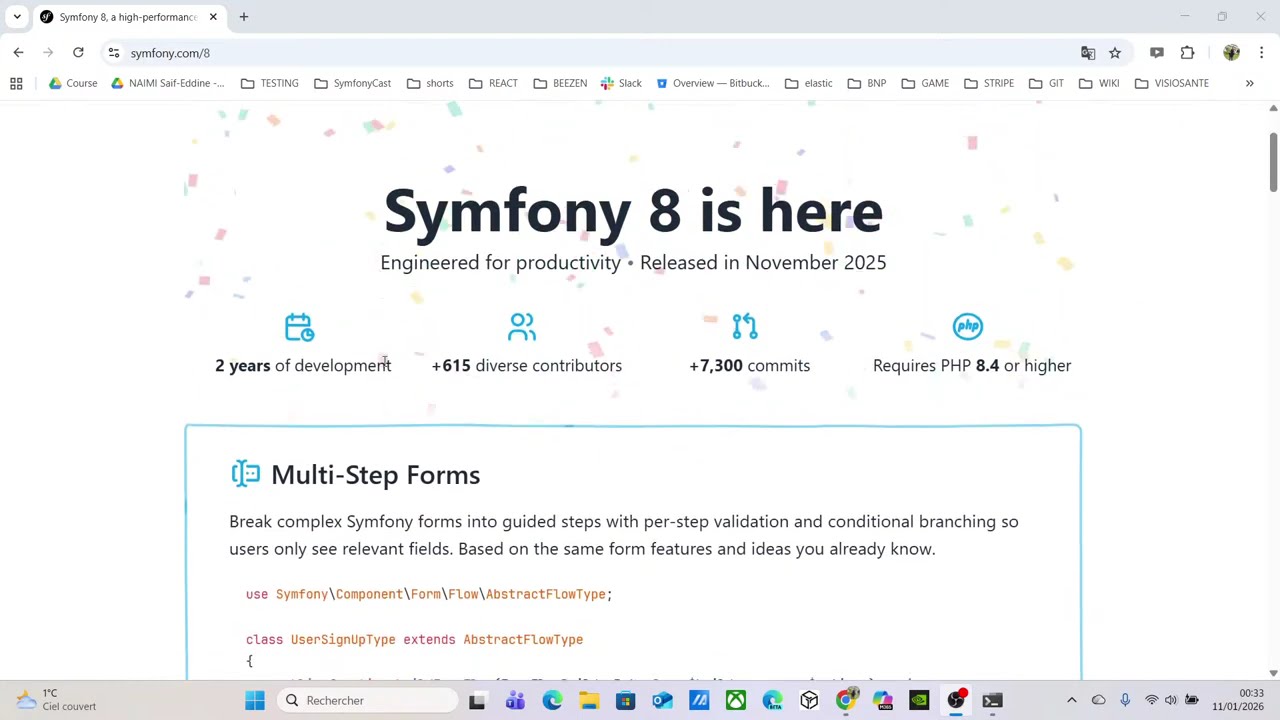The height and width of the screenshot is (720, 1280).
Task: Close the Symfony 8 tab
Action: tap(213, 17)
